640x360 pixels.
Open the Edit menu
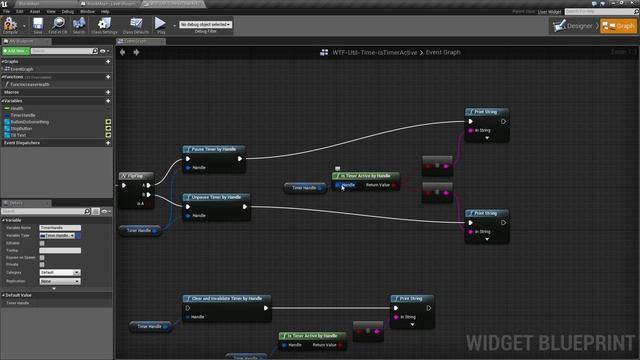pos(20,11)
